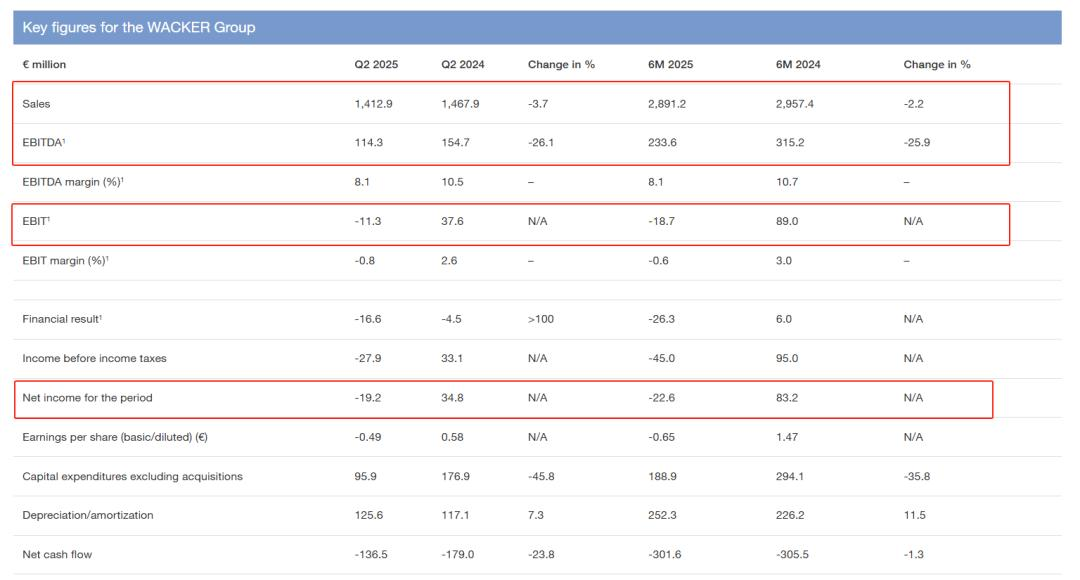Click the 'Key figures for the WACKER Group' heading
Viewport: 1080px width, 580px height.
(x=138, y=28)
